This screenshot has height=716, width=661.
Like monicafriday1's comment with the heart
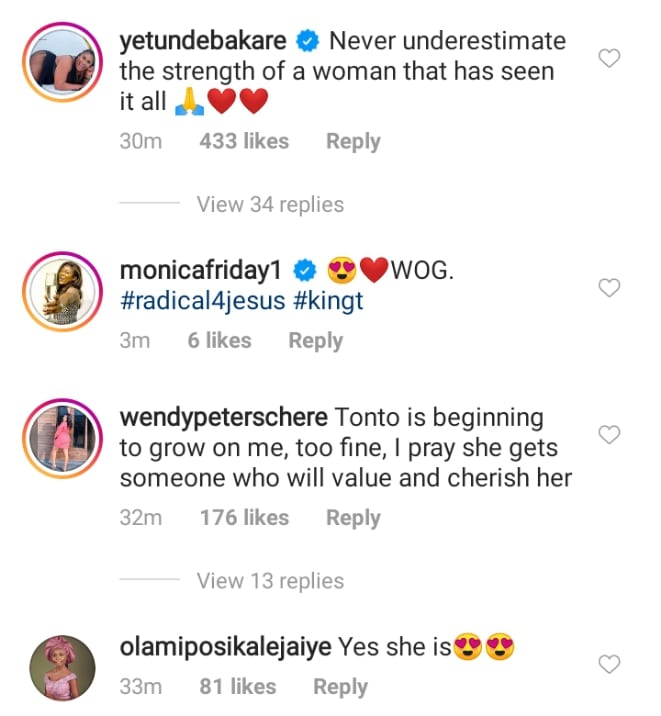click(608, 288)
